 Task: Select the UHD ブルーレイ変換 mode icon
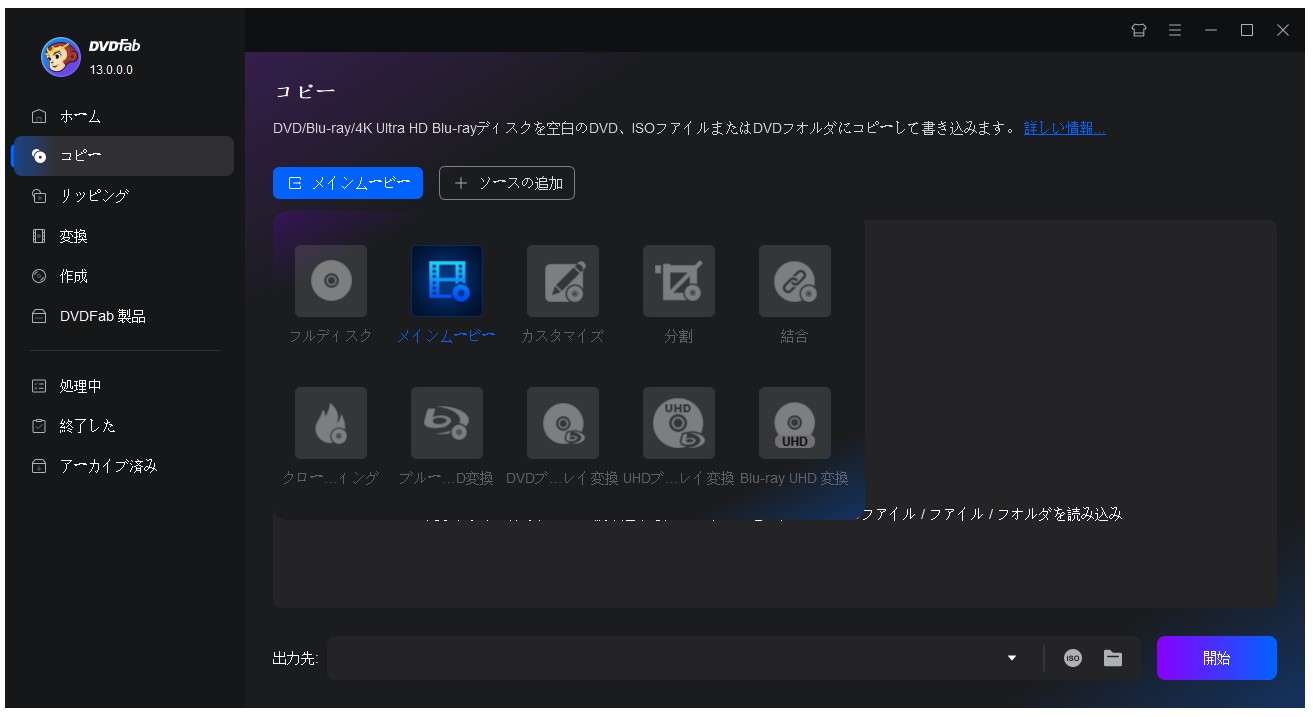pyautogui.click(x=679, y=423)
